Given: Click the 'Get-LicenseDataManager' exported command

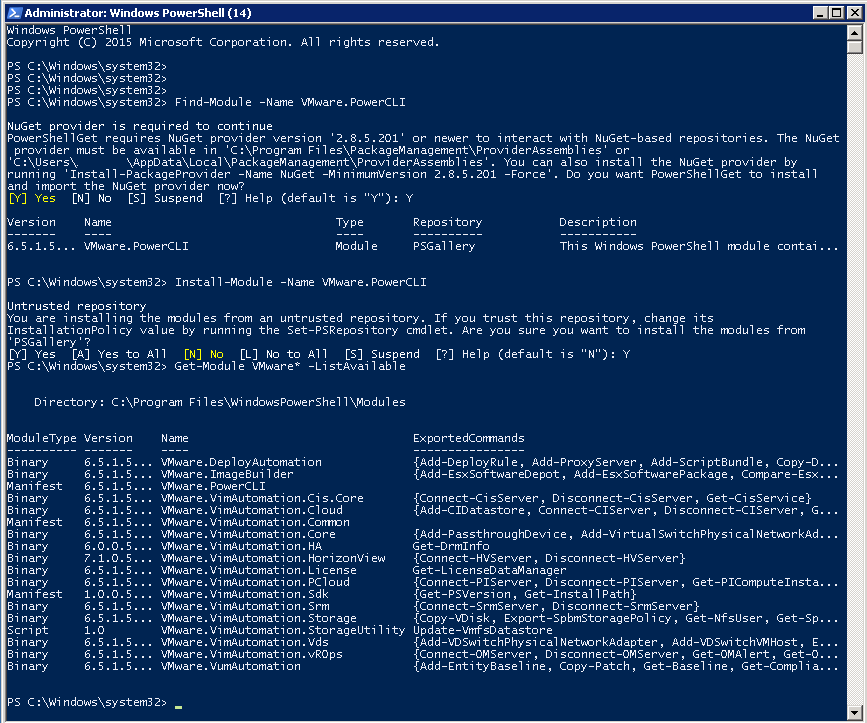Looking at the screenshot, I should pyautogui.click(x=489, y=570).
